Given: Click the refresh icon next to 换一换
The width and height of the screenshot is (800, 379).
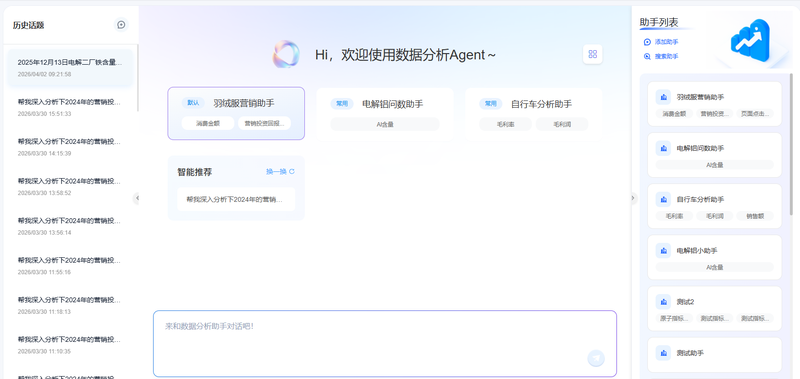Looking at the screenshot, I should (x=292, y=171).
